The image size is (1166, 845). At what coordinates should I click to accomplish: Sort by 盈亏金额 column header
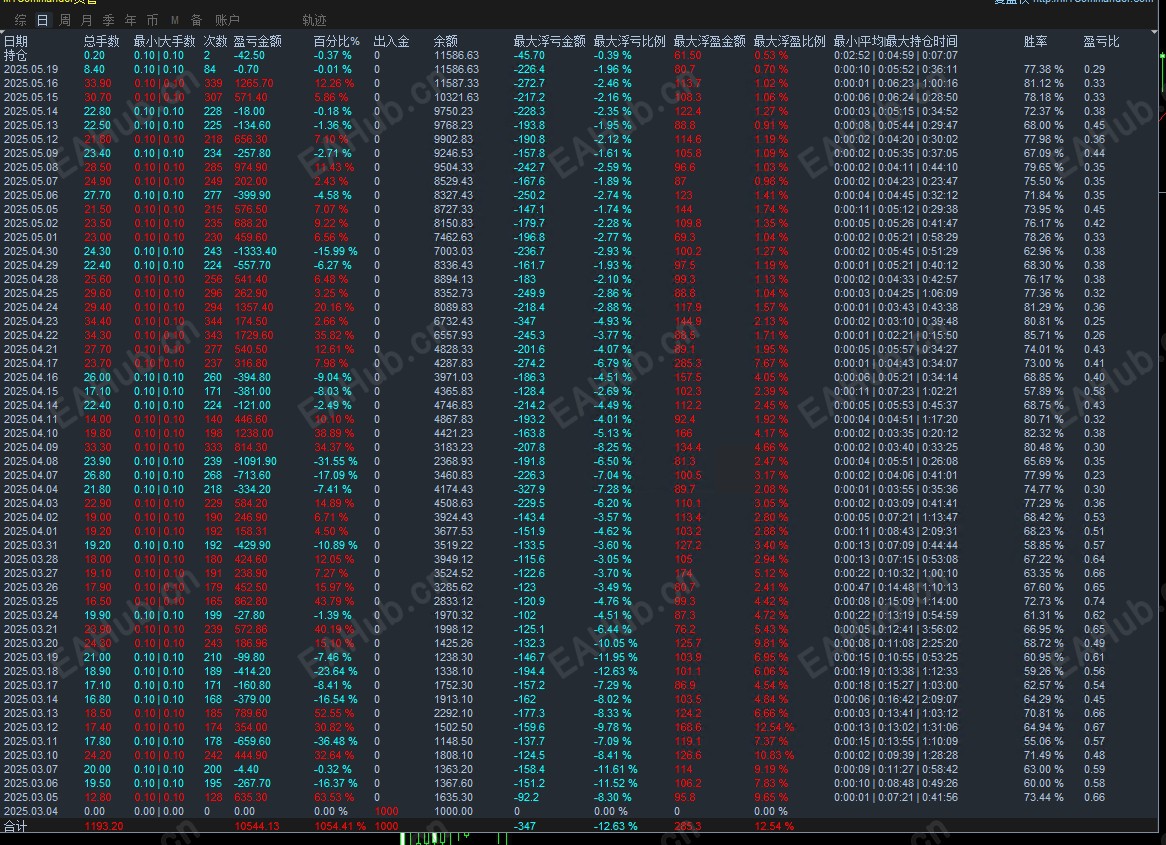[x=257, y=41]
